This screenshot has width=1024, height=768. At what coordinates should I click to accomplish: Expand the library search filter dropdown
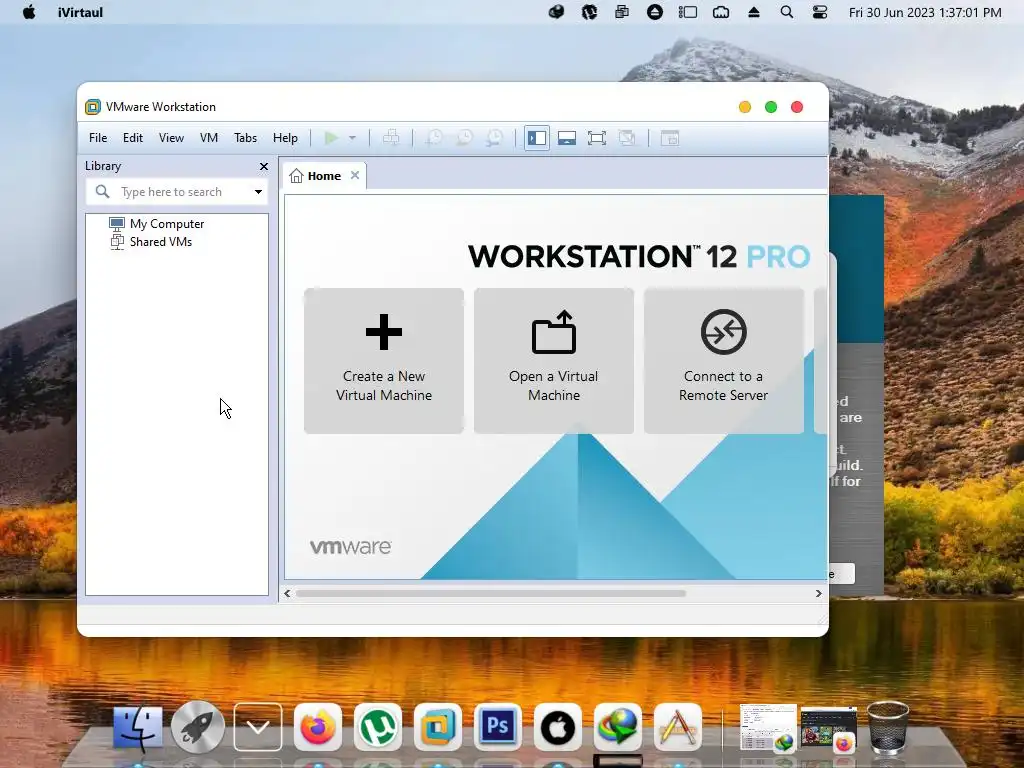tap(259, 192)
